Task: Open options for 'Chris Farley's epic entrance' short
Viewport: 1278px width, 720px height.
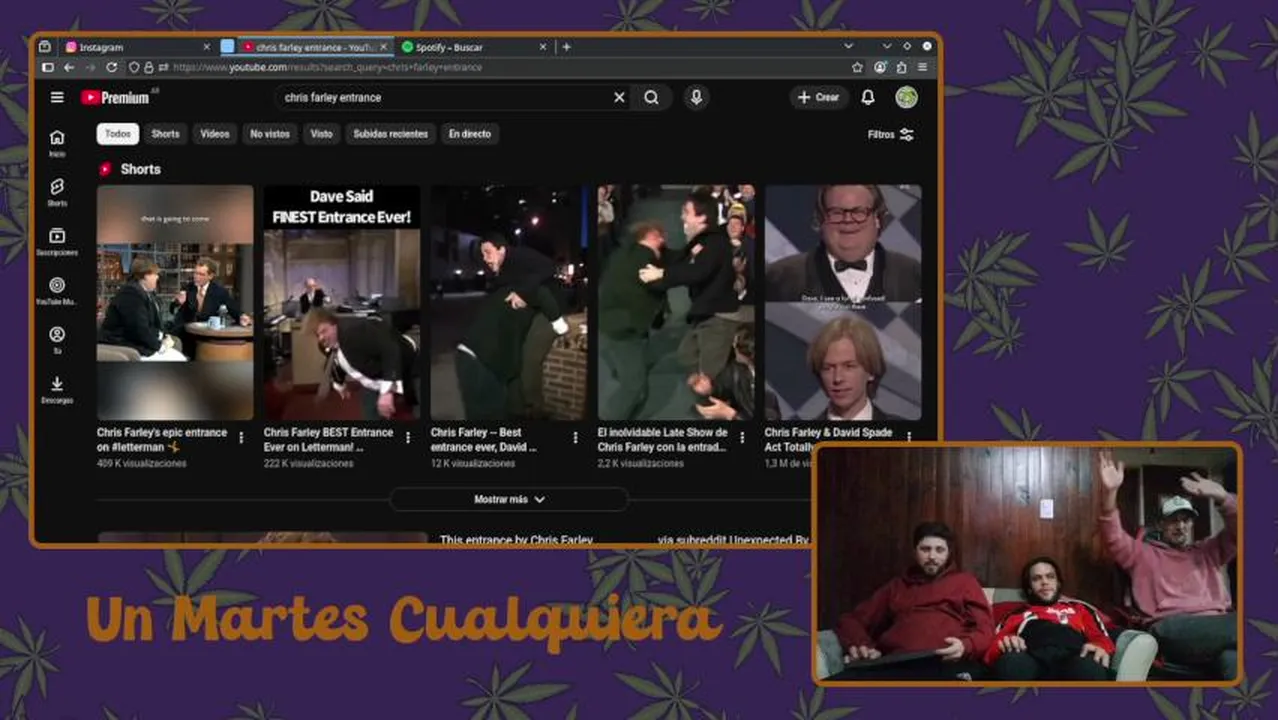Action: 241,437
